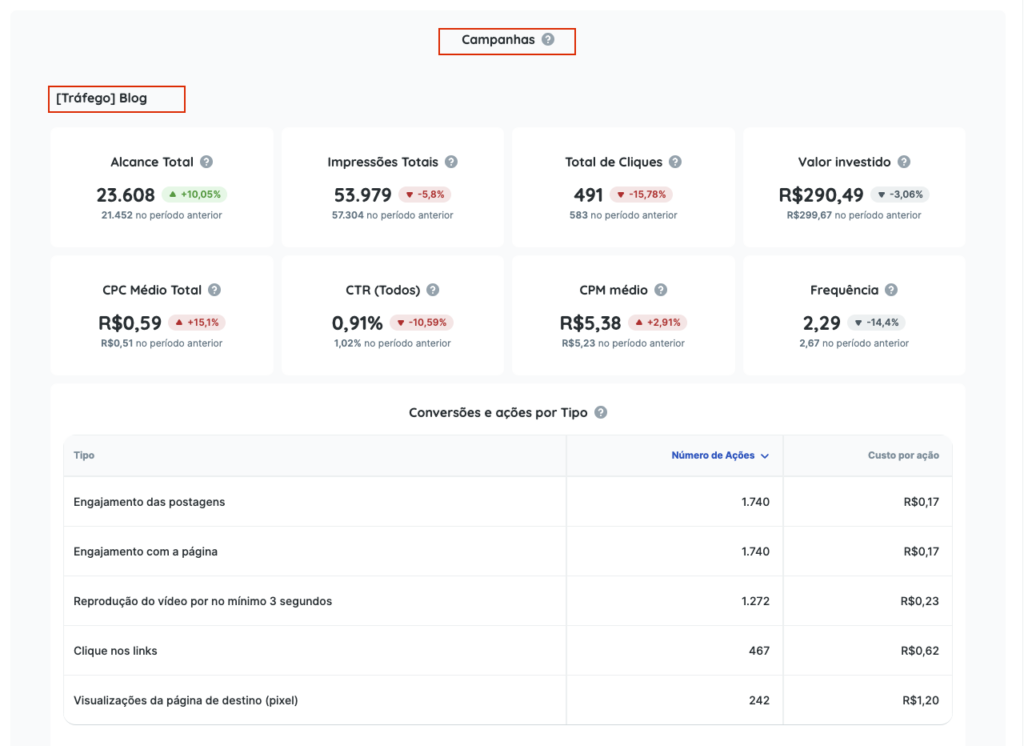Click the -15,78% badge under Total de Cliques

pos(636,195)
